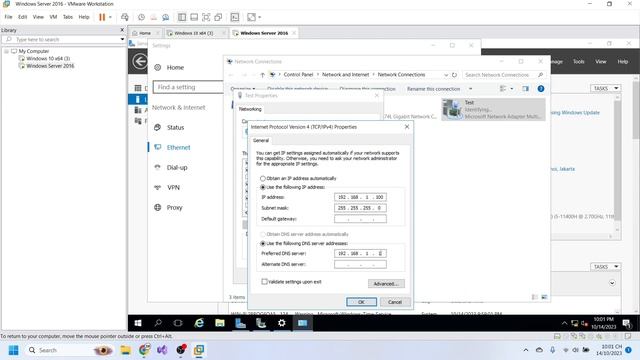This screenshot has height=360, width=640.
Task: Open the change view dropdown in Network Connections
Action: click(511, 89)
